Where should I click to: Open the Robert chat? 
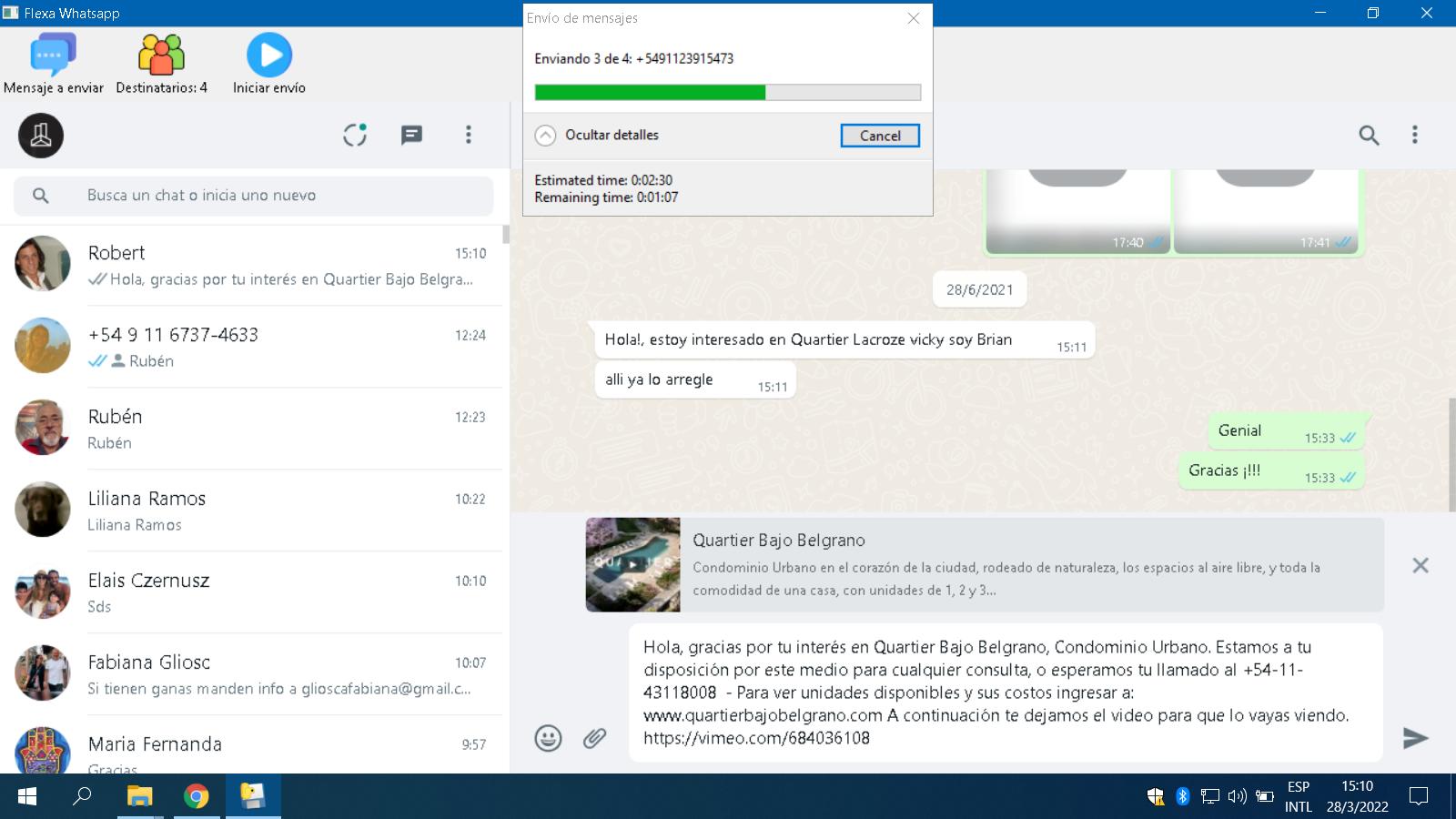pyautogui.click(x=251, y=265)
